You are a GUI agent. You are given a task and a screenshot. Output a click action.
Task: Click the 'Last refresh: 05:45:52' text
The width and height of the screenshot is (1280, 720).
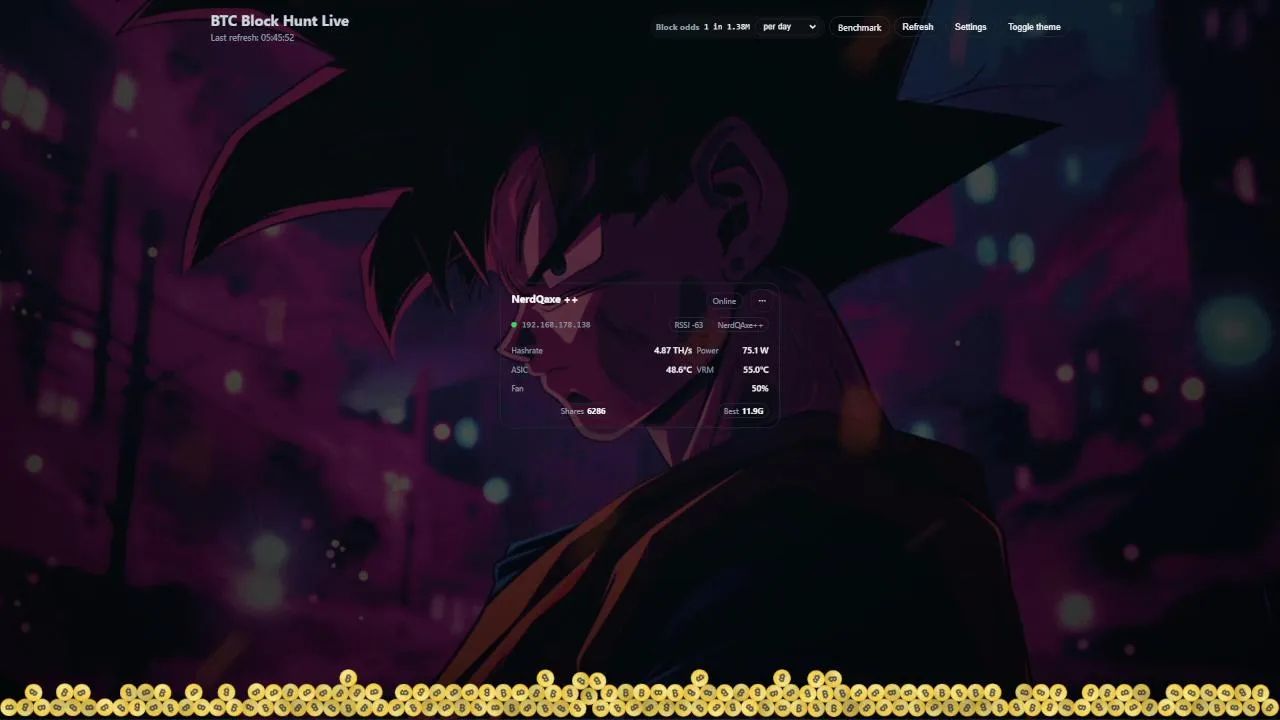pyautogui.click(x=252, y=38)
